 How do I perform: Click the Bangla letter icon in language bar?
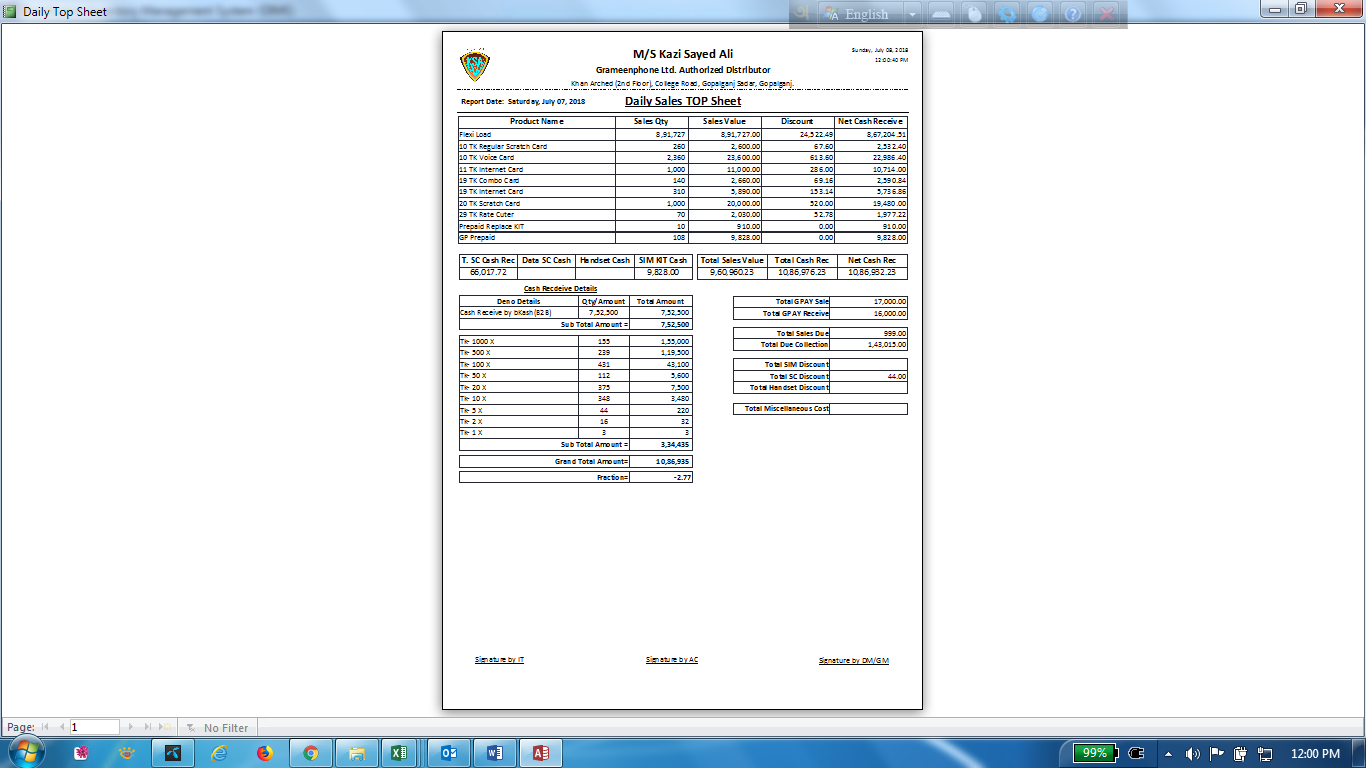coord(802,13)
